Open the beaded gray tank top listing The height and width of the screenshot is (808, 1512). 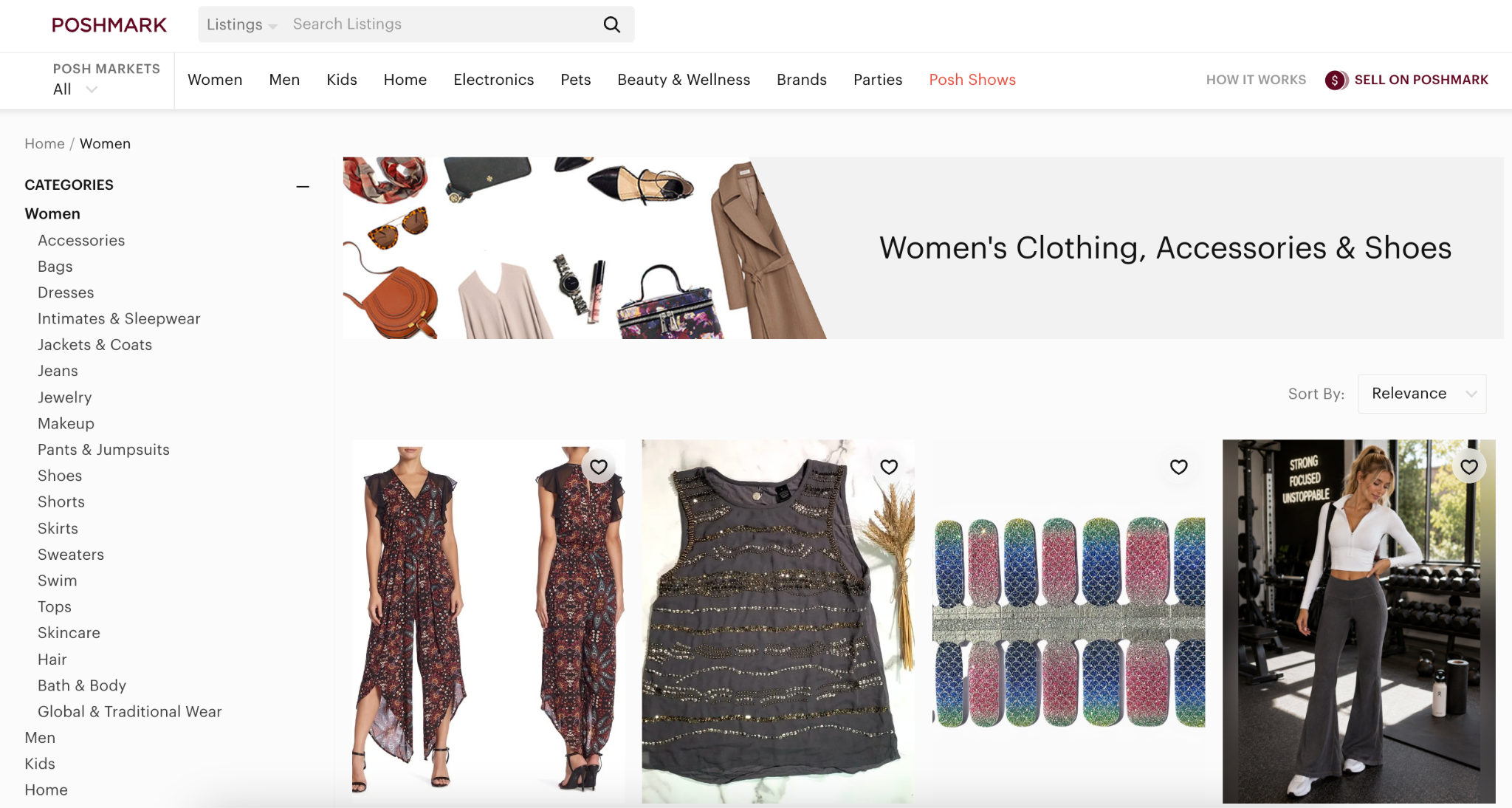tap(778, 622)
